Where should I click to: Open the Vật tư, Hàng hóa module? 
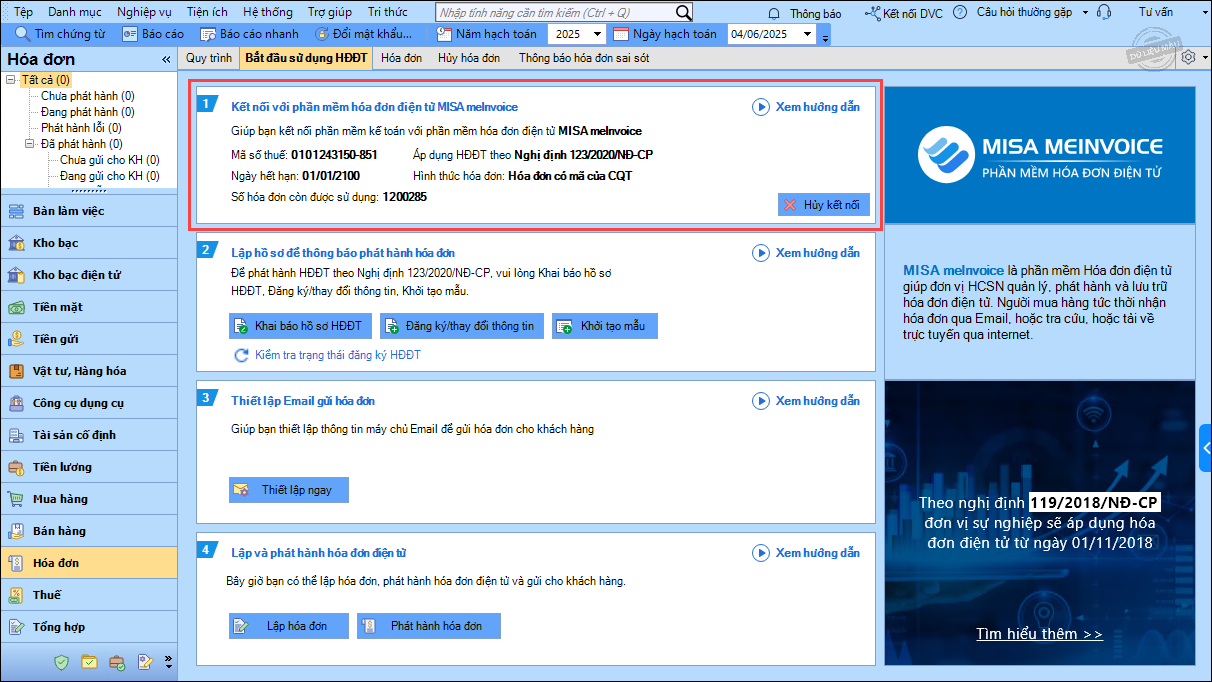point(89,371)
